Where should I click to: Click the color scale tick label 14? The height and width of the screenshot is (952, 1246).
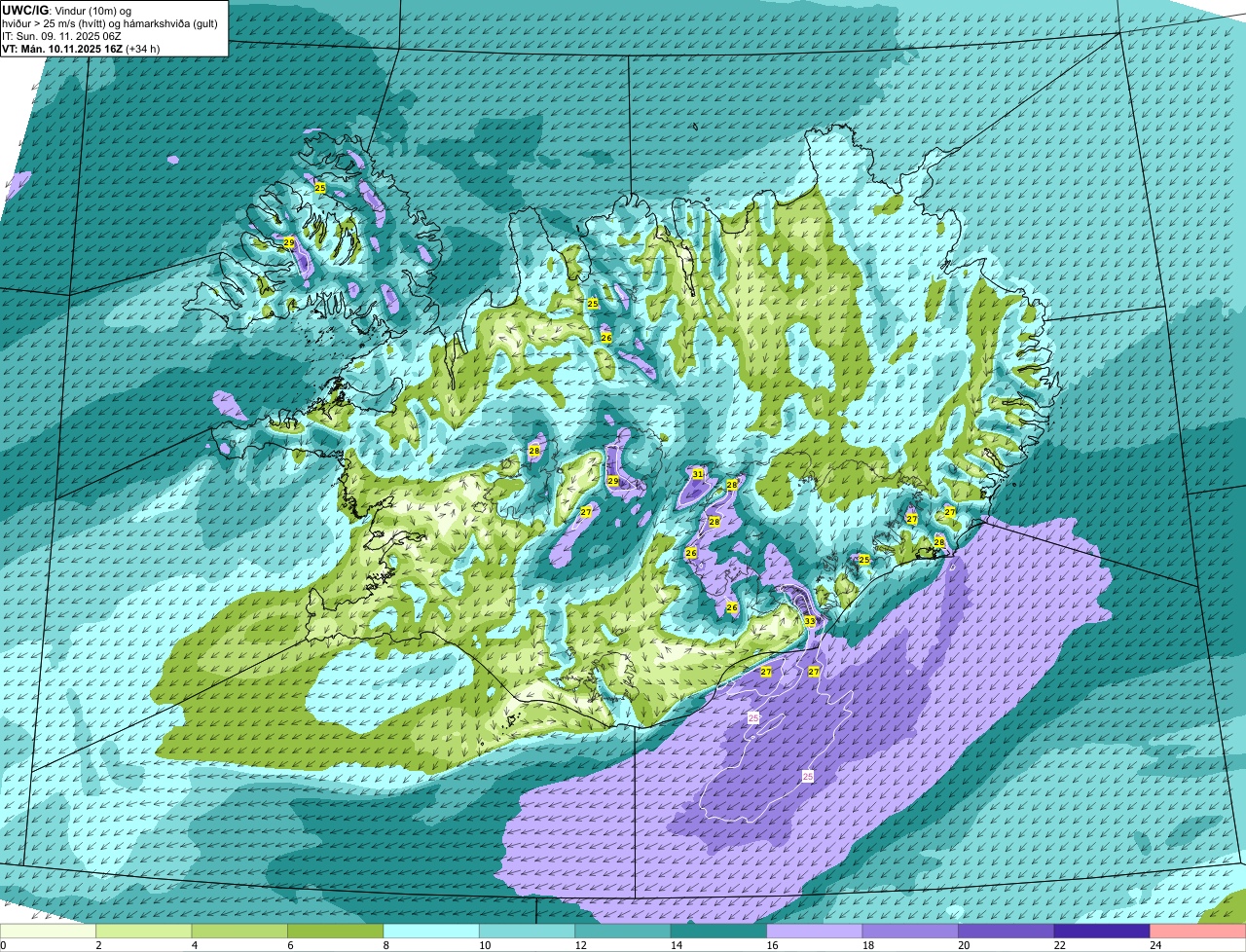click(x=676, y=945)
